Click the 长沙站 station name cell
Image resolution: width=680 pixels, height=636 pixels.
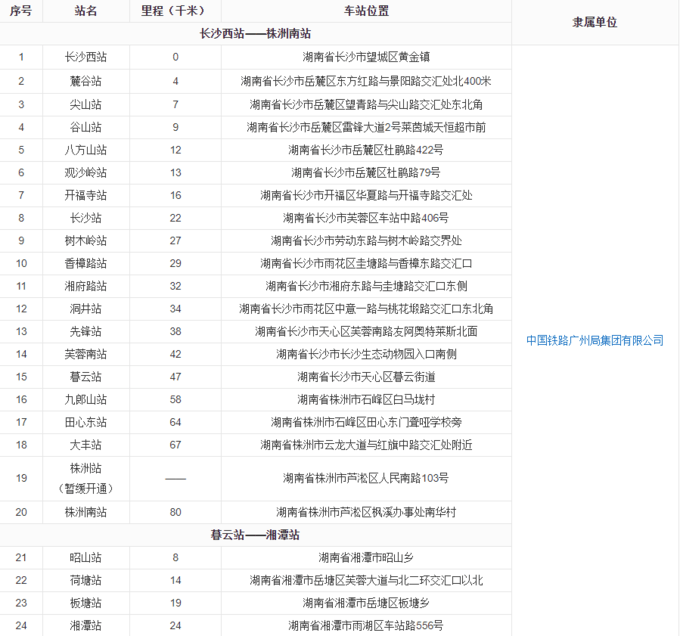pos(86,218)
